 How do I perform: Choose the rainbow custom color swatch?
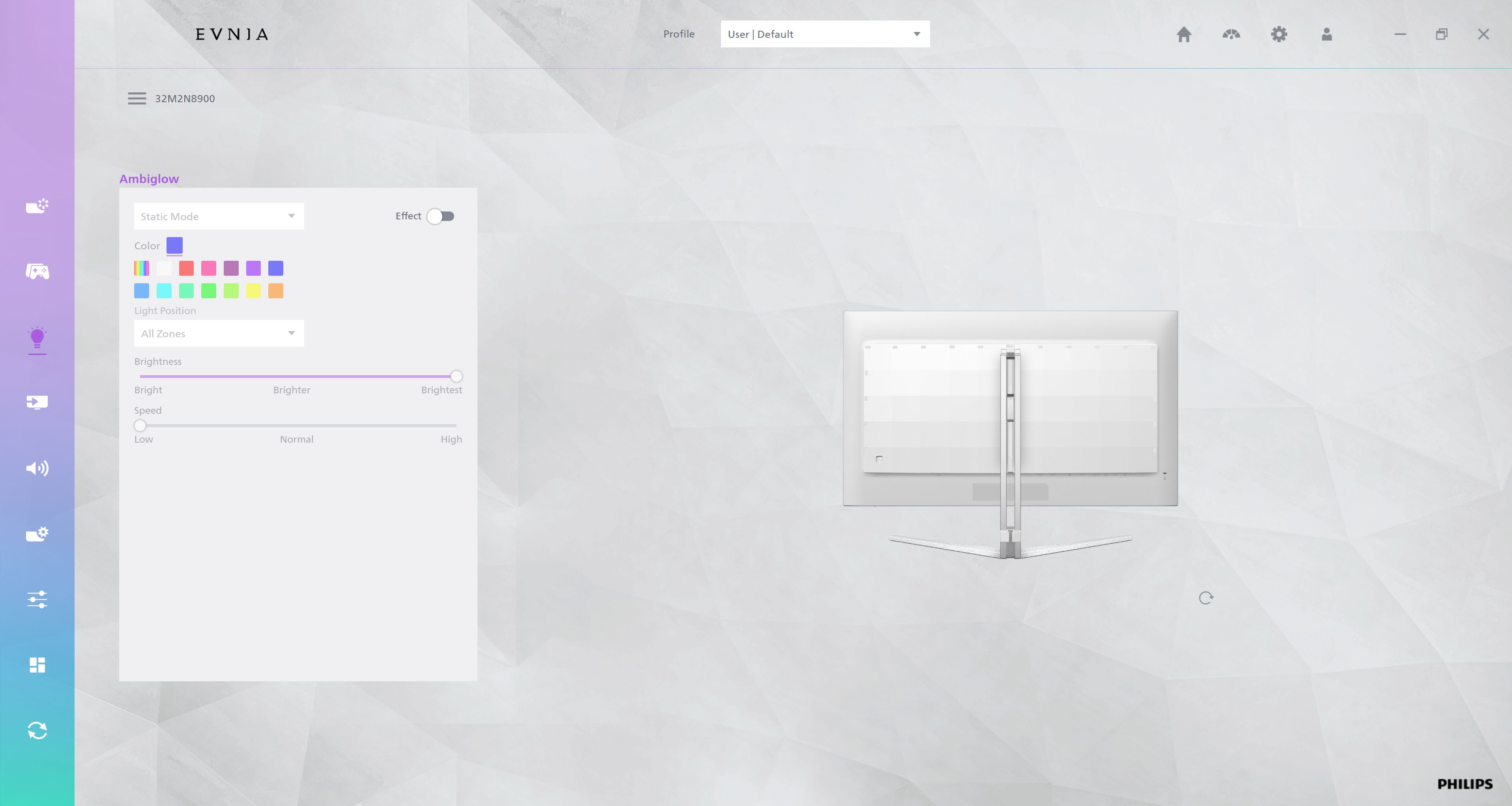[x=142, y=268]
